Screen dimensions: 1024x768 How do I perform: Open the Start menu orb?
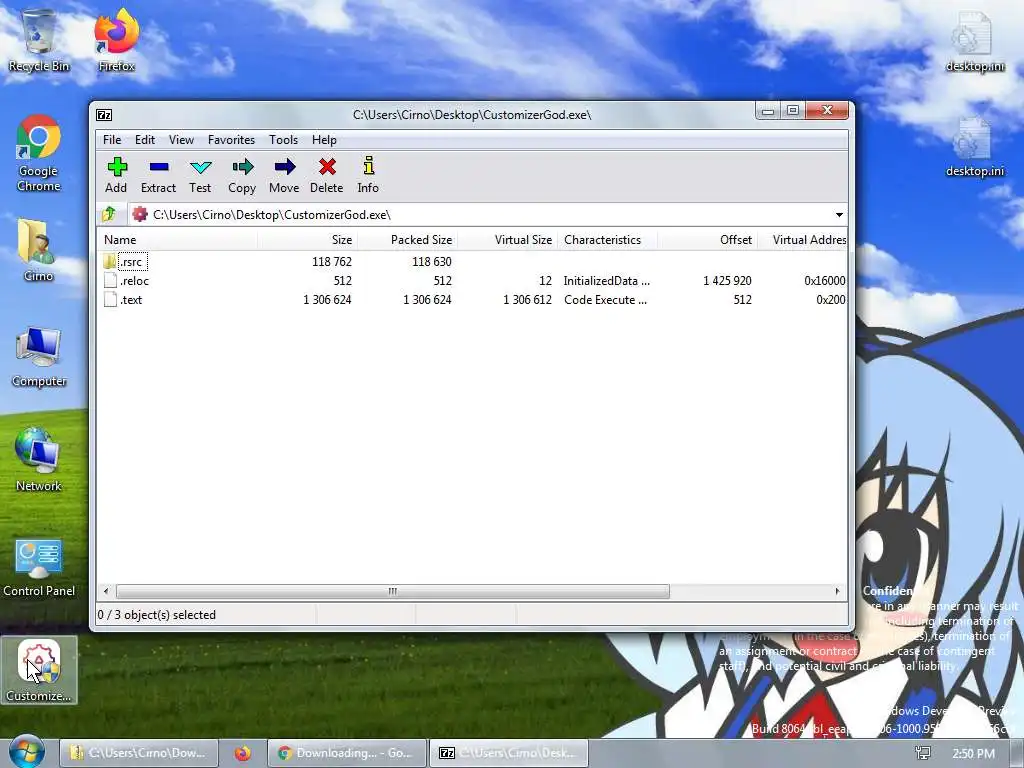pos(27,752)
